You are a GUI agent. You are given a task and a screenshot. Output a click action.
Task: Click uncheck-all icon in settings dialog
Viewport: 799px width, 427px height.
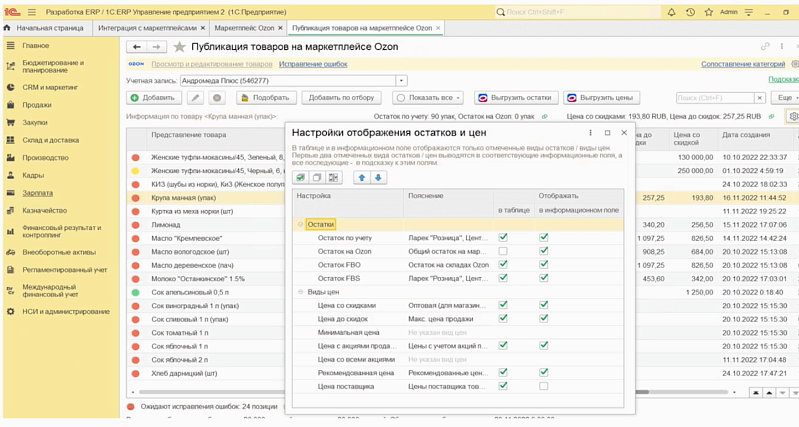click(317, 177)
